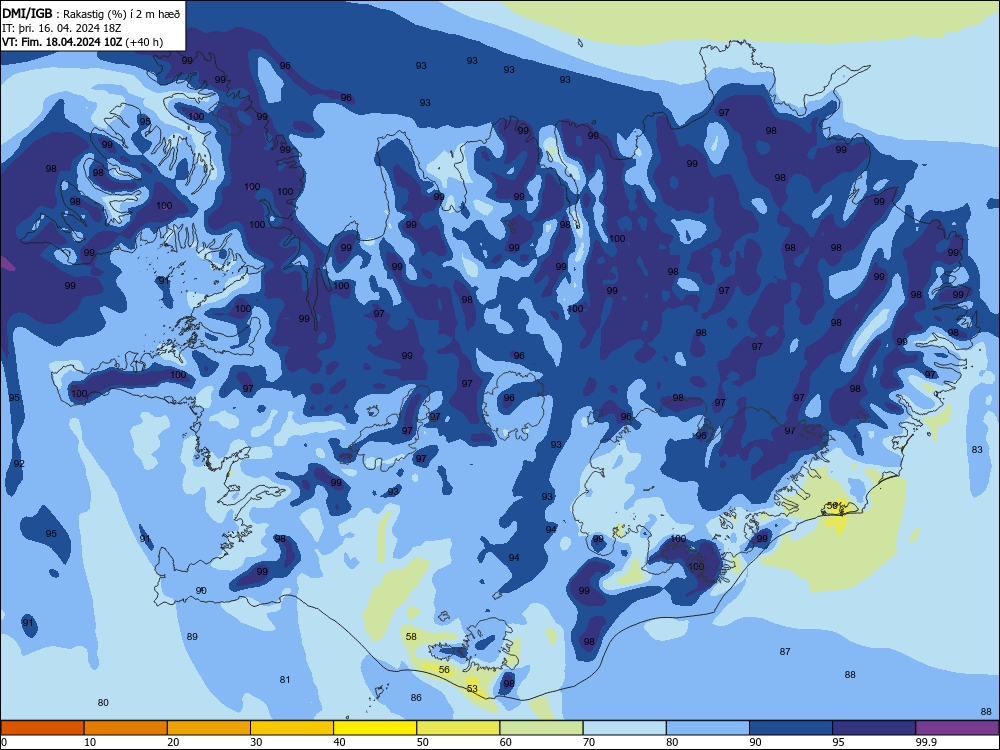This screenshot has height=750, width=1000.
Task: Click the purple legend swatch above 99.9
Action: point(957,728)
